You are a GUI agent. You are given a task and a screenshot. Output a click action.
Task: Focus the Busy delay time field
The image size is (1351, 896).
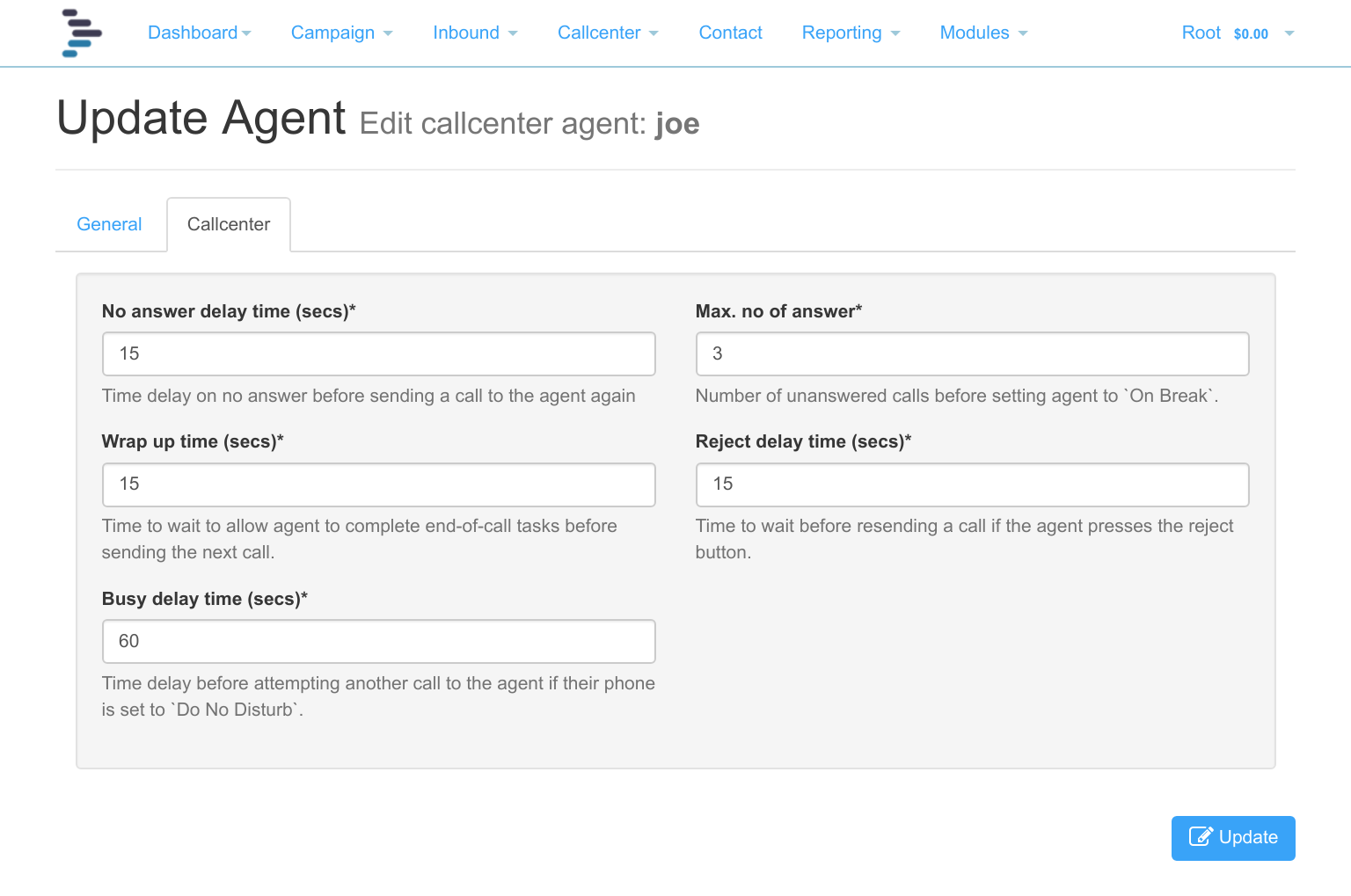pos(379,641)
